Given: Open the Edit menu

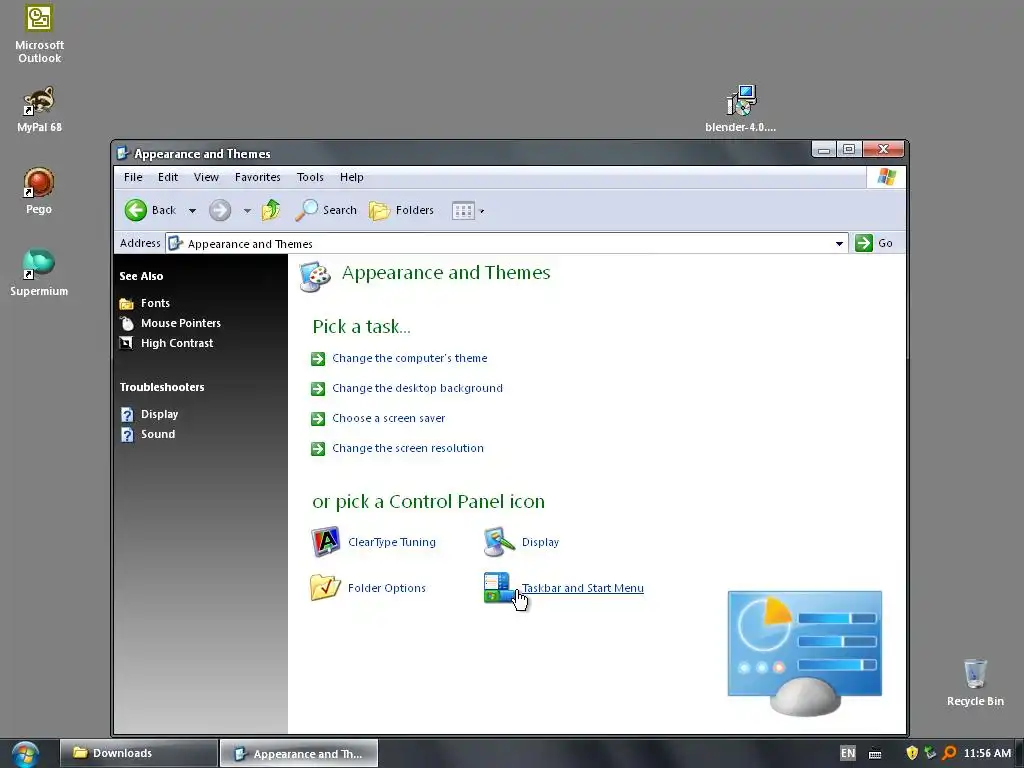Looking at the screenshot, I should [x=168, y=177].
